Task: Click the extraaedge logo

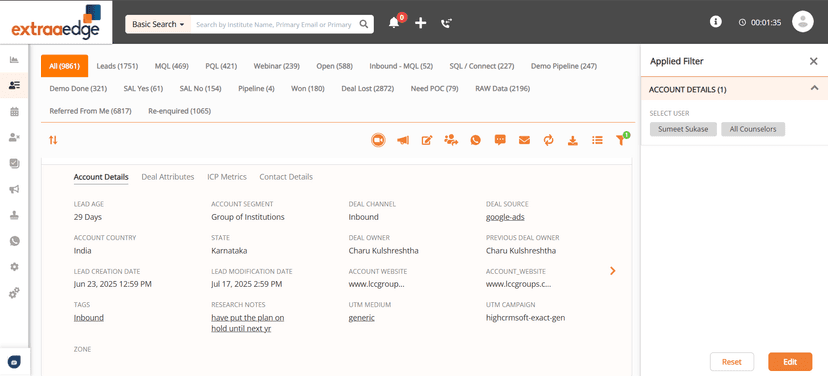Action: [55, 22]
